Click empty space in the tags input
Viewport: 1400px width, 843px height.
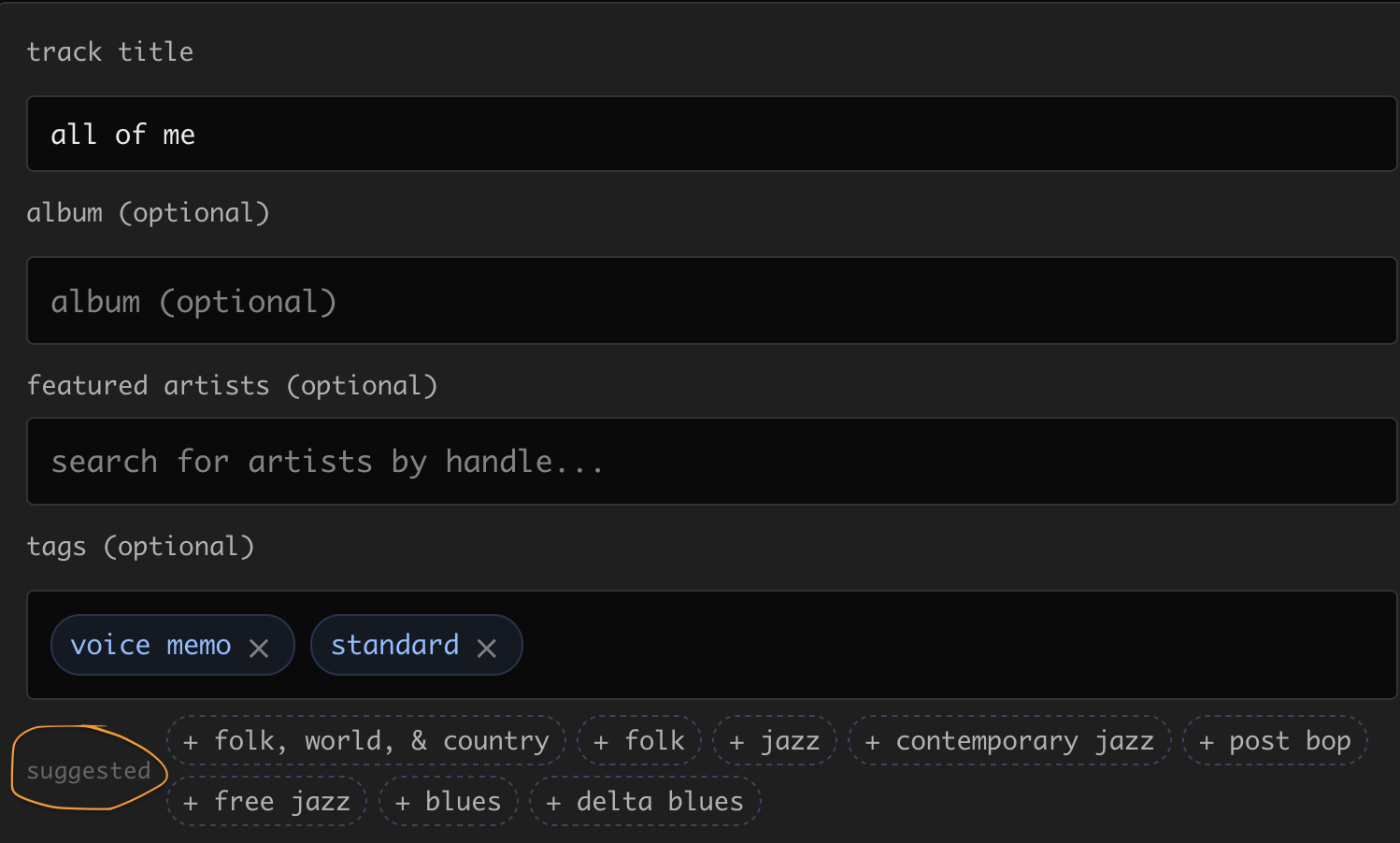coord(935,645)
